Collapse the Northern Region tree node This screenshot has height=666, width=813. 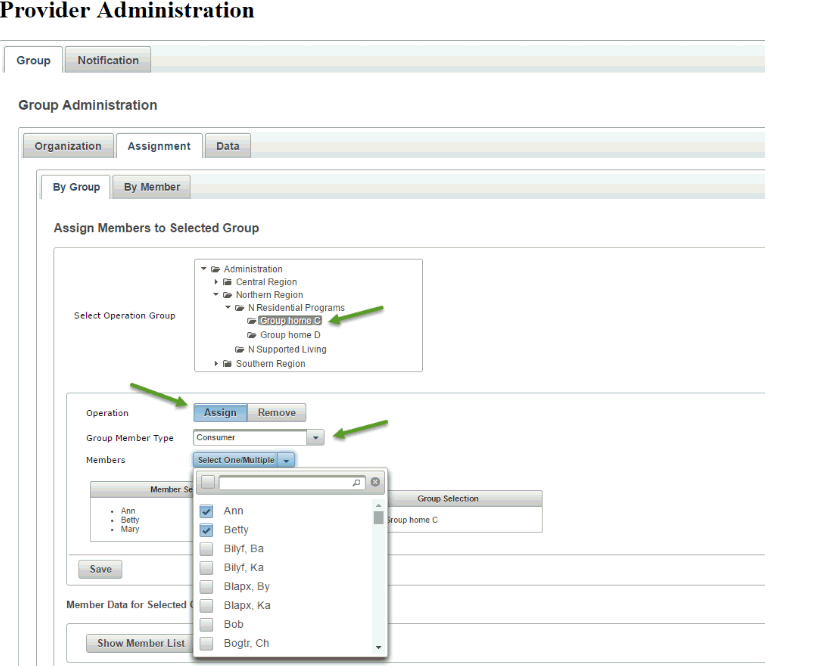pos(216,296)
